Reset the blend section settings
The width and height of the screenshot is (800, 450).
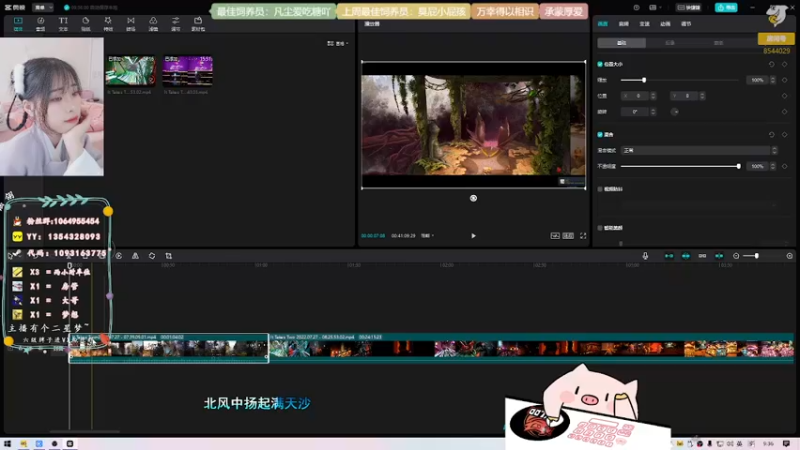(771, 135)
